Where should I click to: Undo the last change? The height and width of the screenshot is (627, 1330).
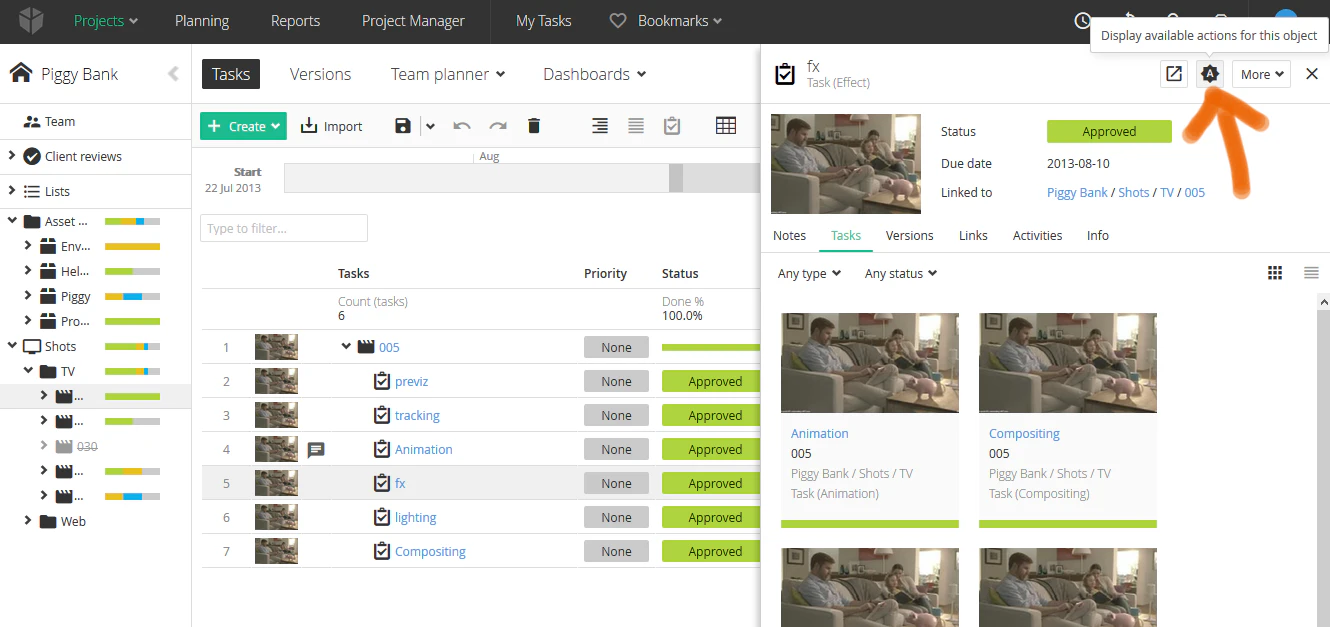pos(462,126)
